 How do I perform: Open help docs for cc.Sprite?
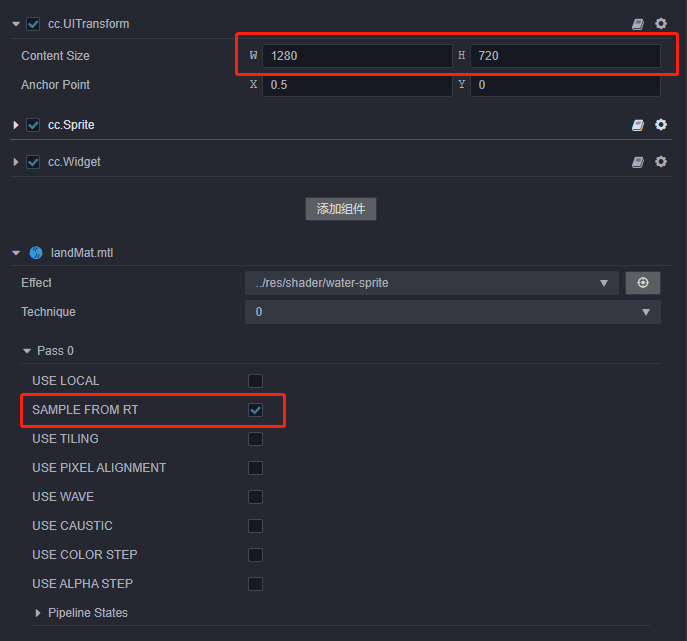point(638,125)
